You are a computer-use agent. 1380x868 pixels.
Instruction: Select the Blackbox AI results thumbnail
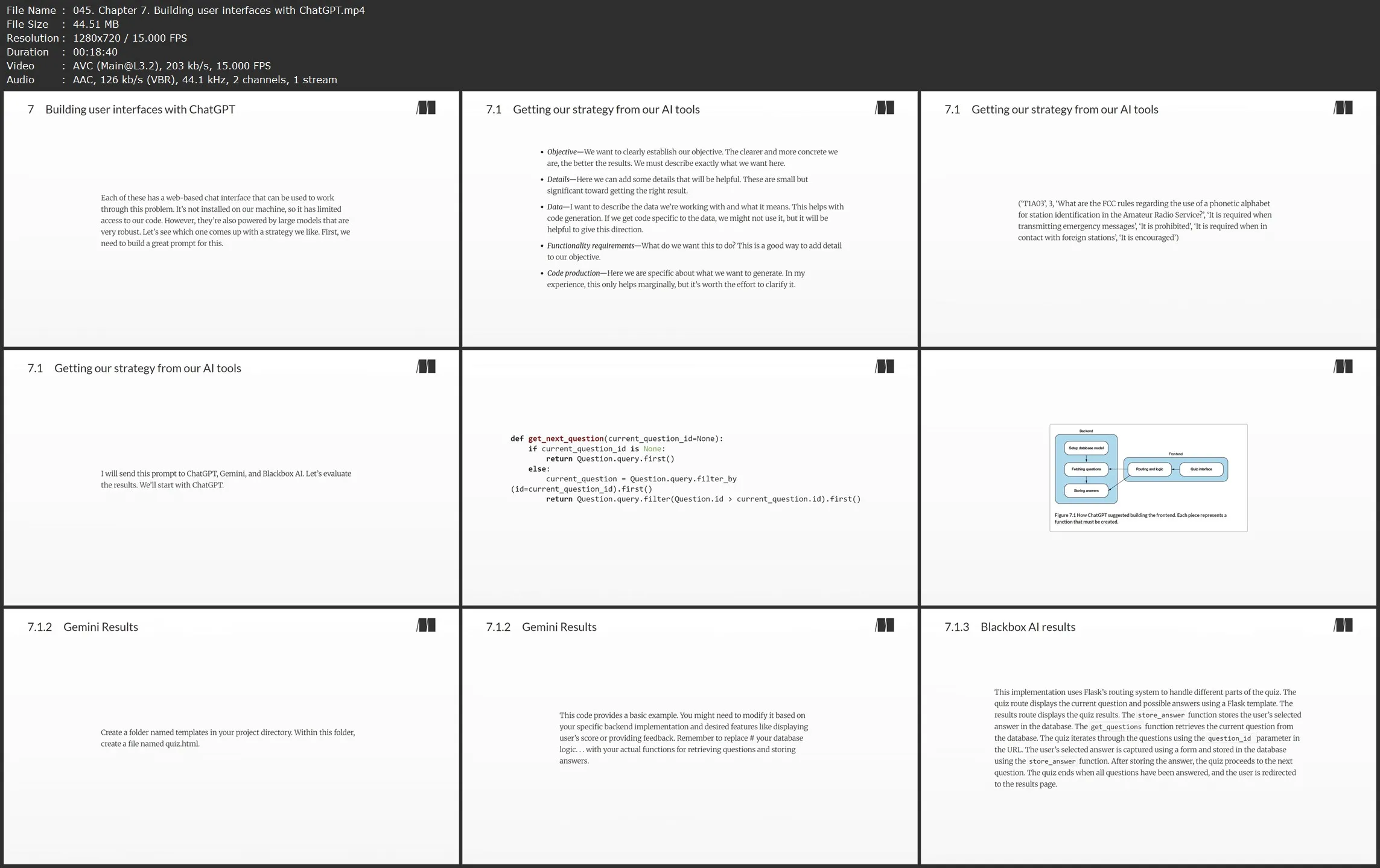click(1148, 737)
